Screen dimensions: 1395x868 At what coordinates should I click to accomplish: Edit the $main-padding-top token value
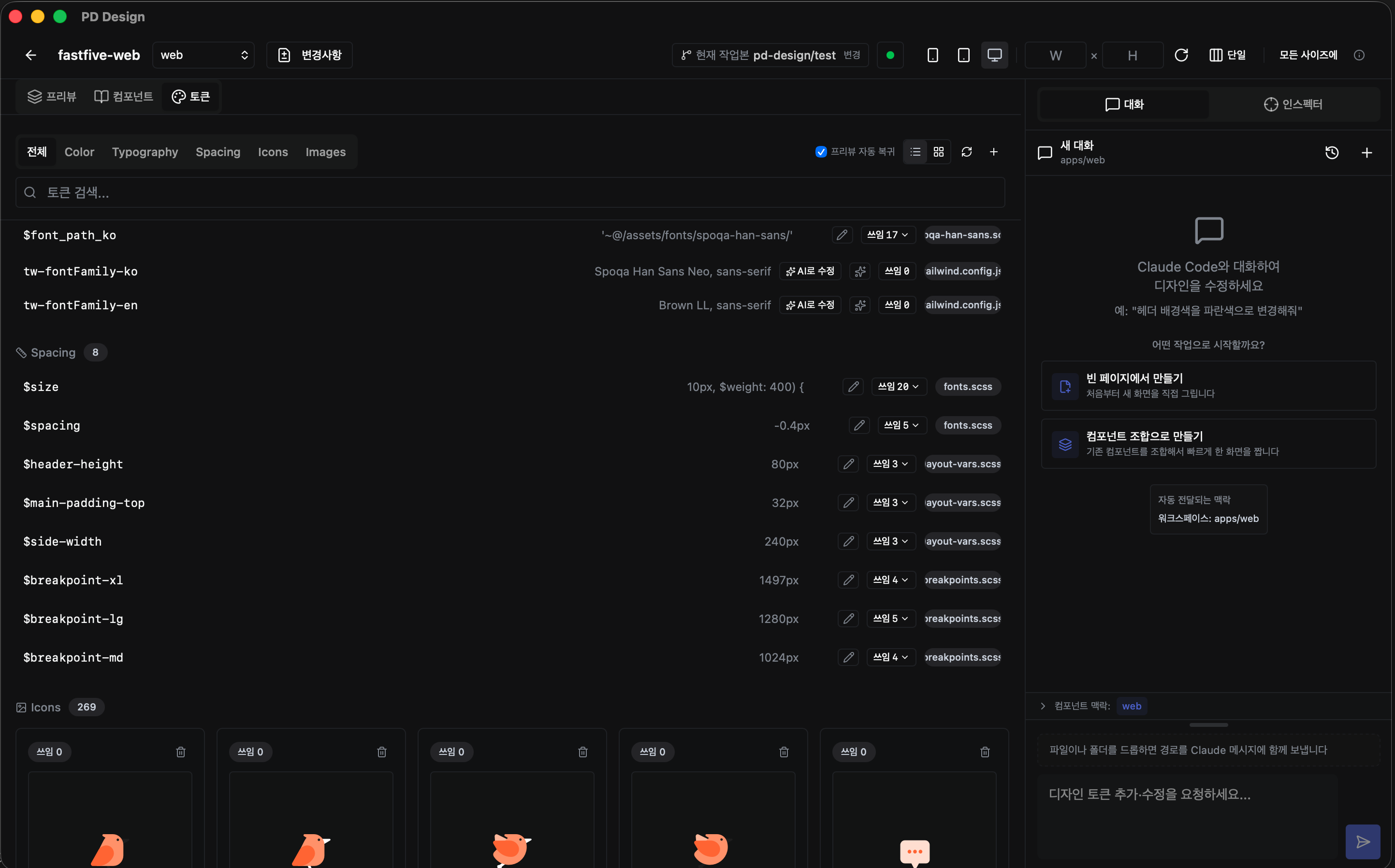(x=848, y=502)
